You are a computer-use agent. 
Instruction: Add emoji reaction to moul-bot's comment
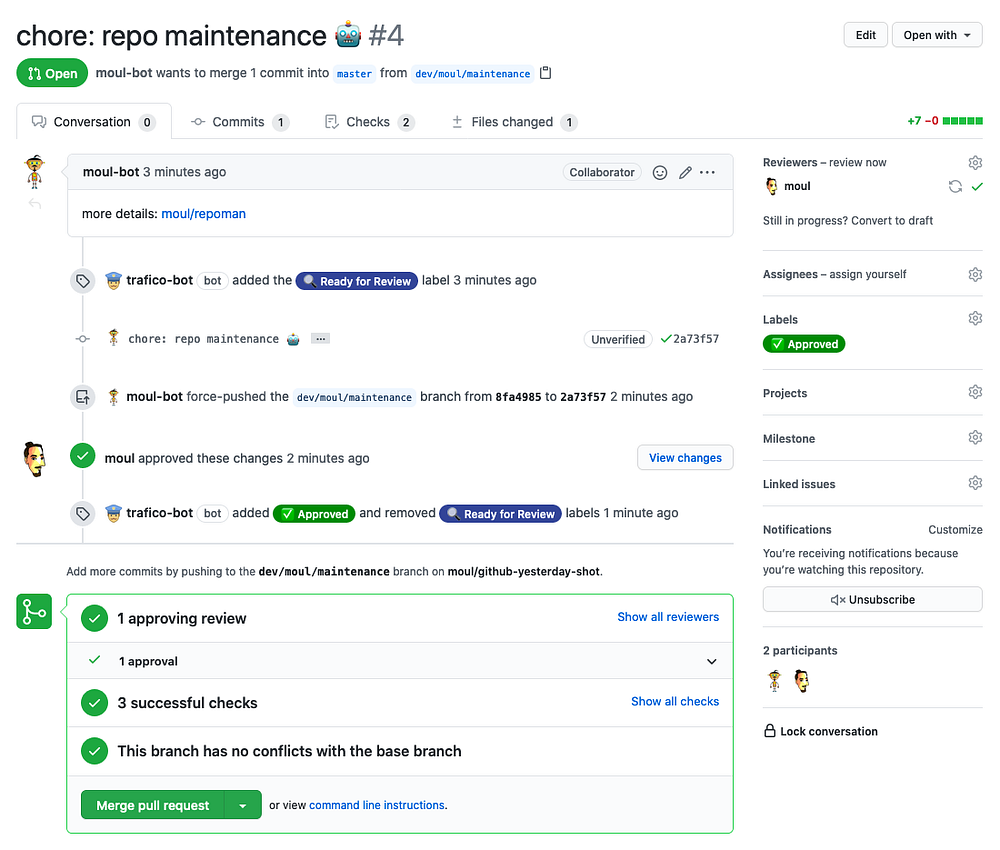(660, 172)
